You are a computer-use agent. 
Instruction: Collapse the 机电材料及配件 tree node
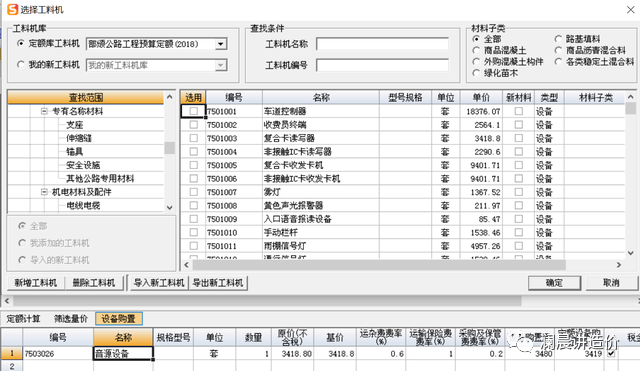tap(44, 191)
